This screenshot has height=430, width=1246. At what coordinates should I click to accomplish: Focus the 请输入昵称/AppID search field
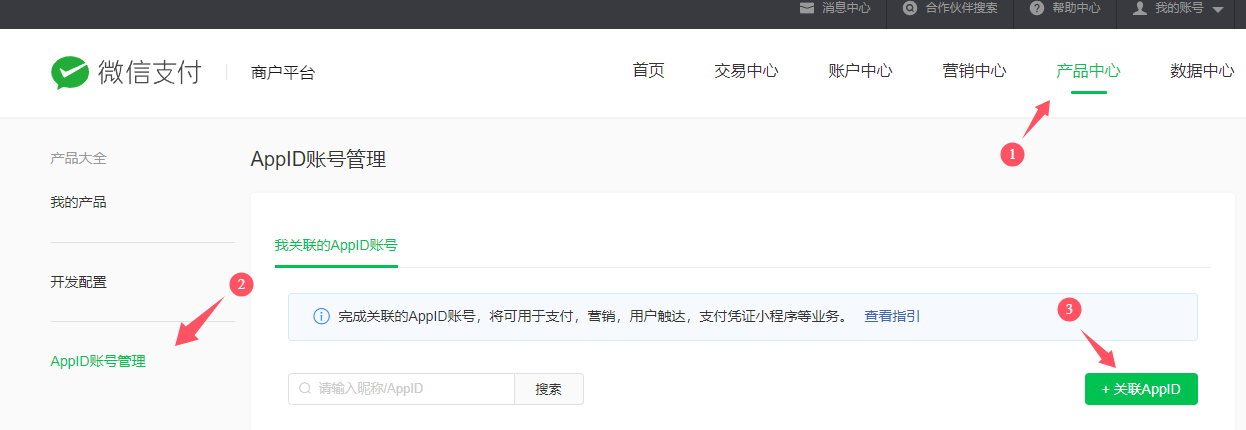[401, 389]
